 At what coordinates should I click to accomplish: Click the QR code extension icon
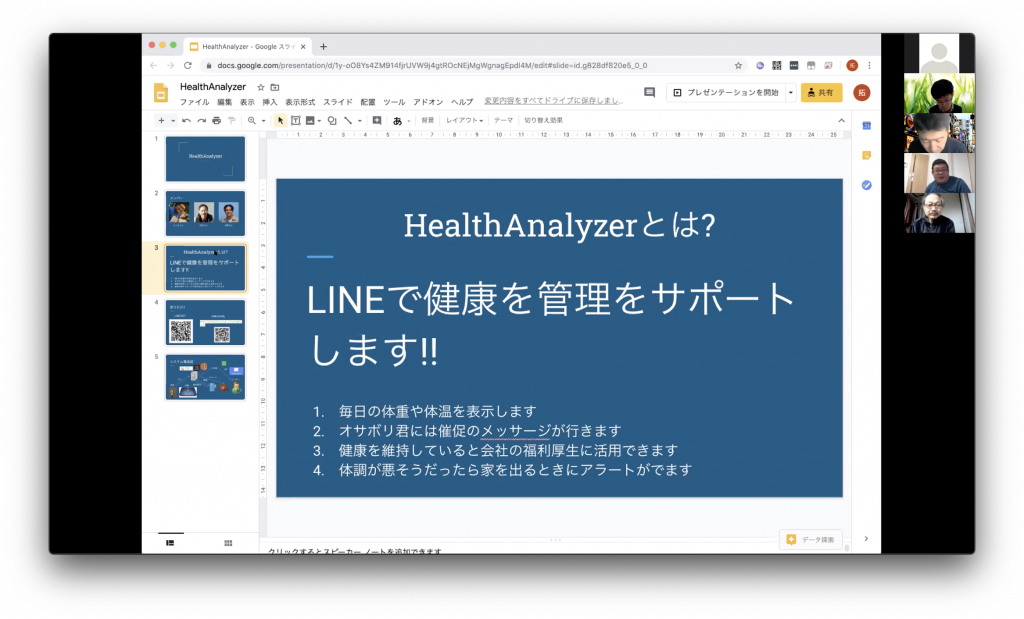(x=776, y=65)
